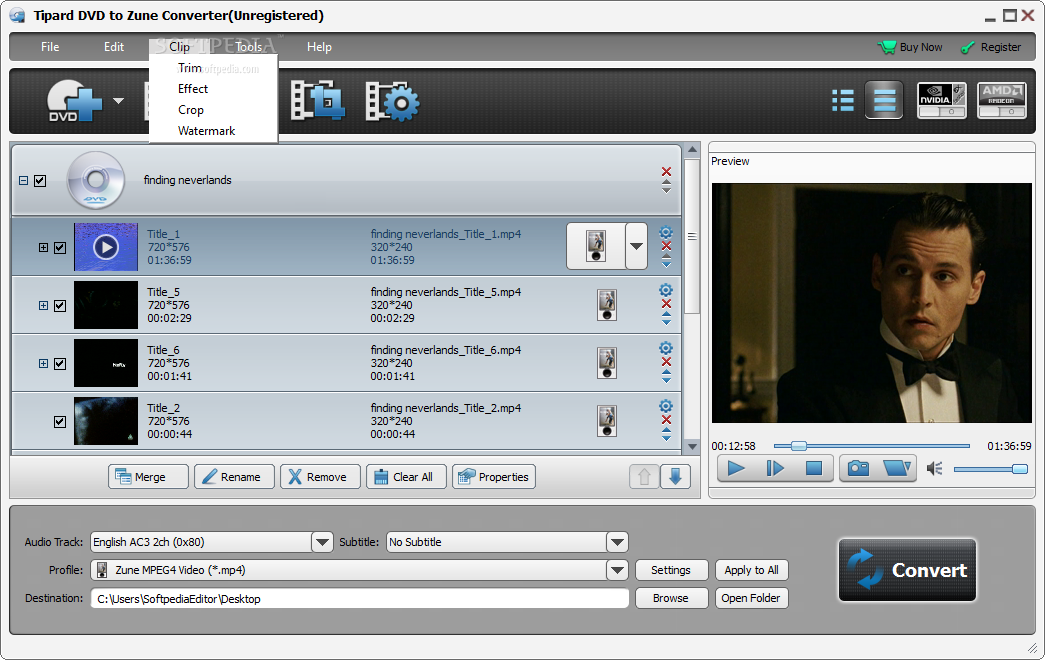
Task: Open the Help menu
Action: (319, 47)
